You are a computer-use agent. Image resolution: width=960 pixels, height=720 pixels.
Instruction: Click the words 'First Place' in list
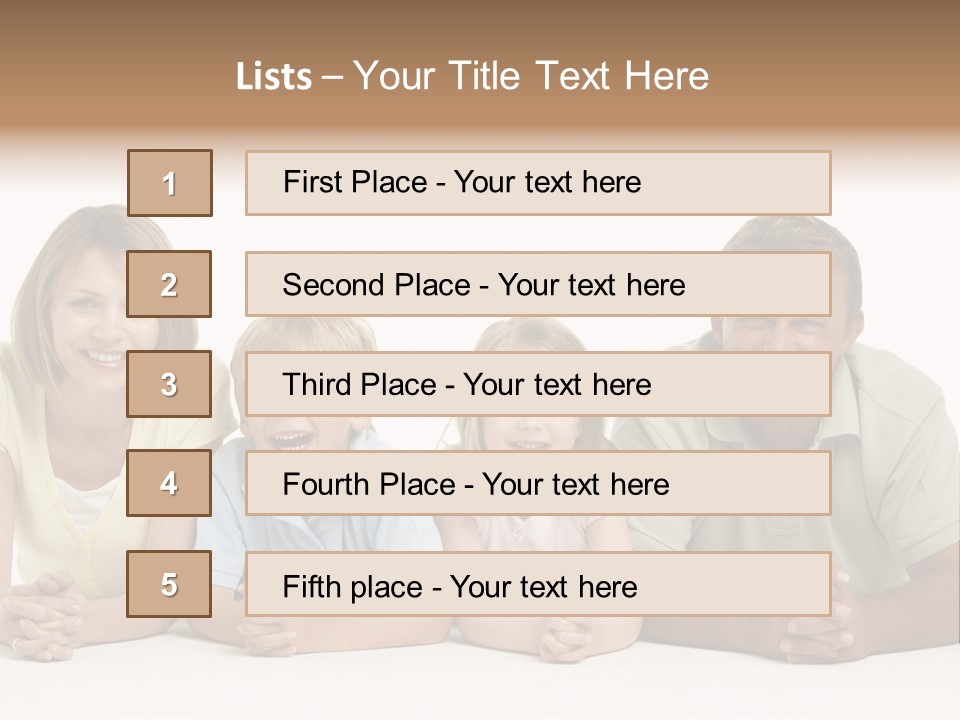click(x=355, y=182)
